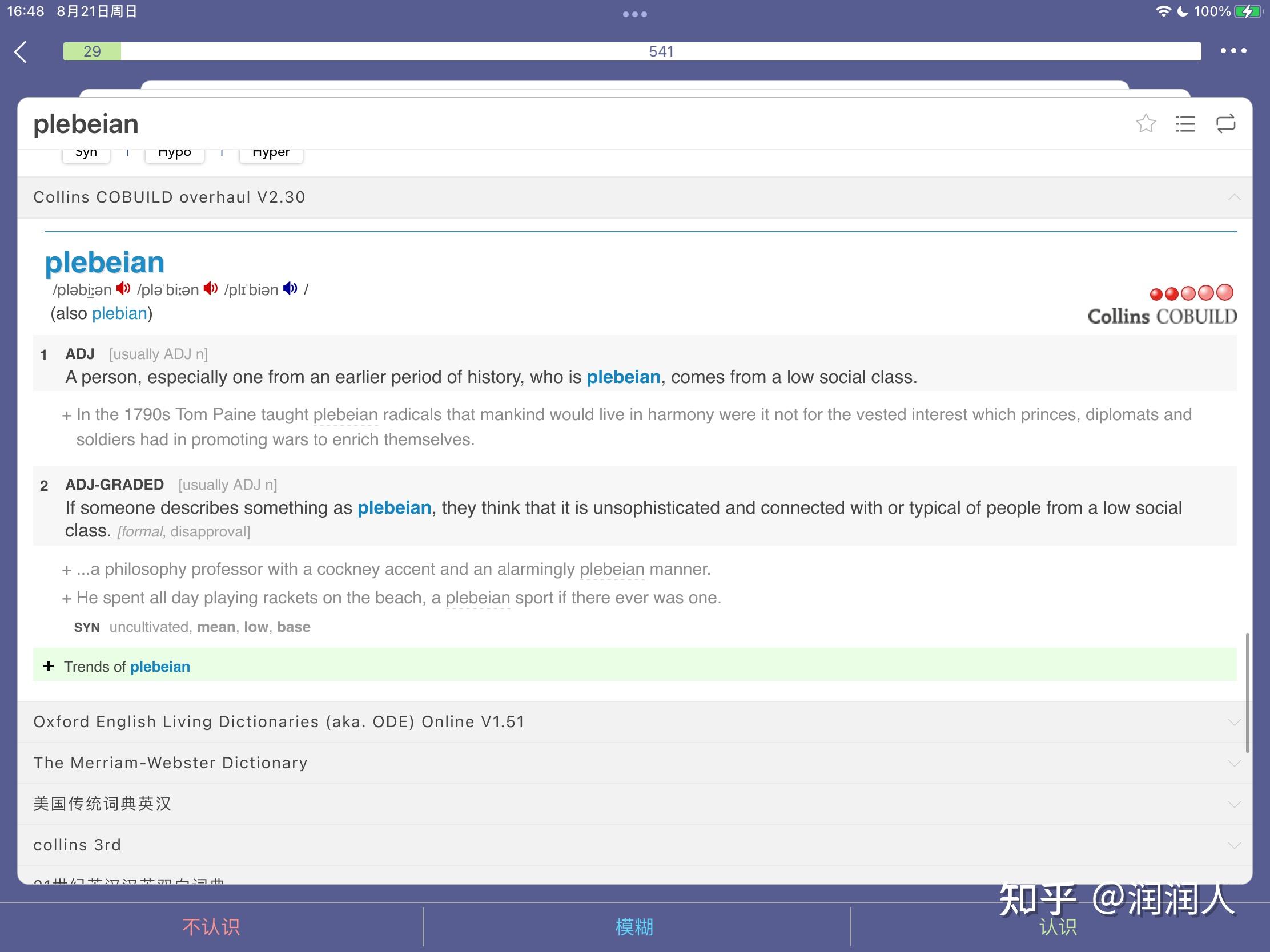Open the dictionary list icon

[1185, 123]
